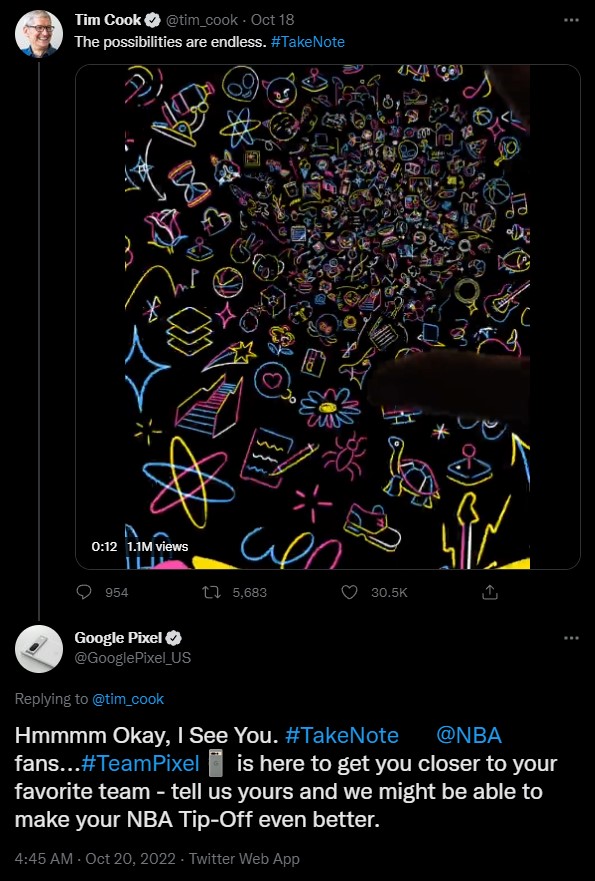Click the @tim_cook link in Replying to
Screen dimensions: 595x881
128,699
